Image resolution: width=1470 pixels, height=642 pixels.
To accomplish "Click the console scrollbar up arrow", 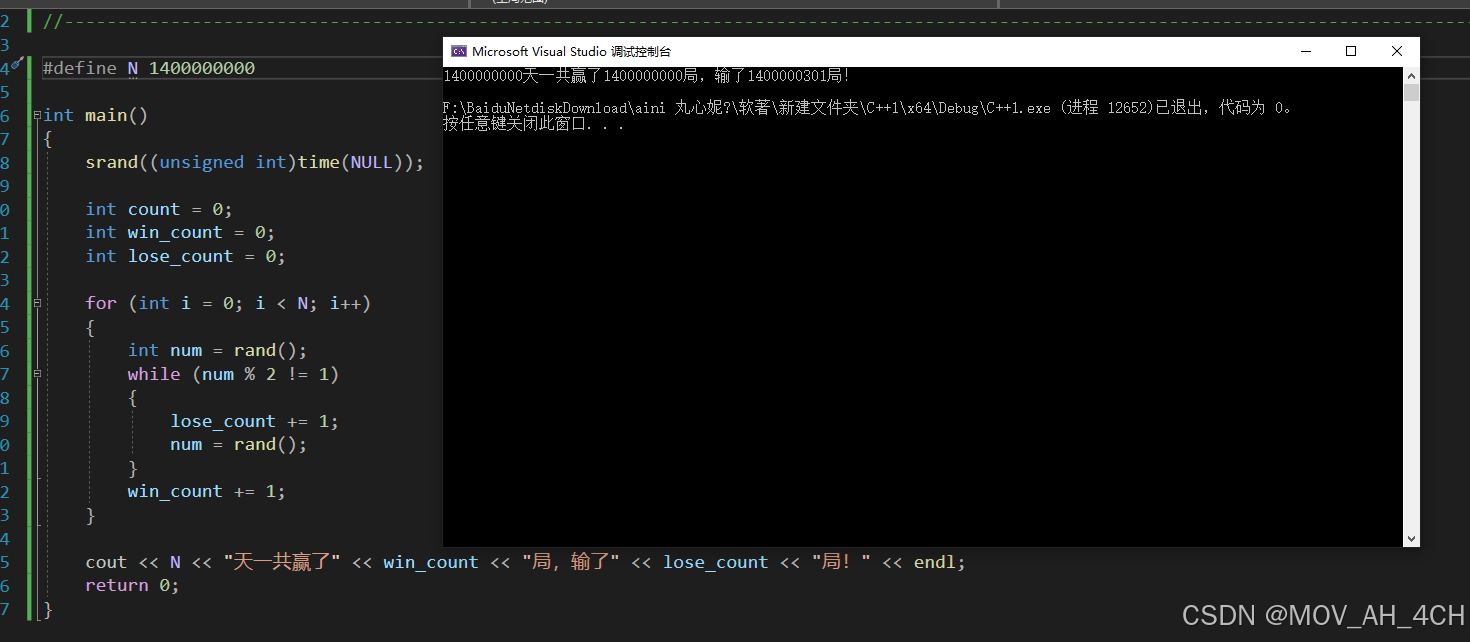I will tap(1411, 76).
